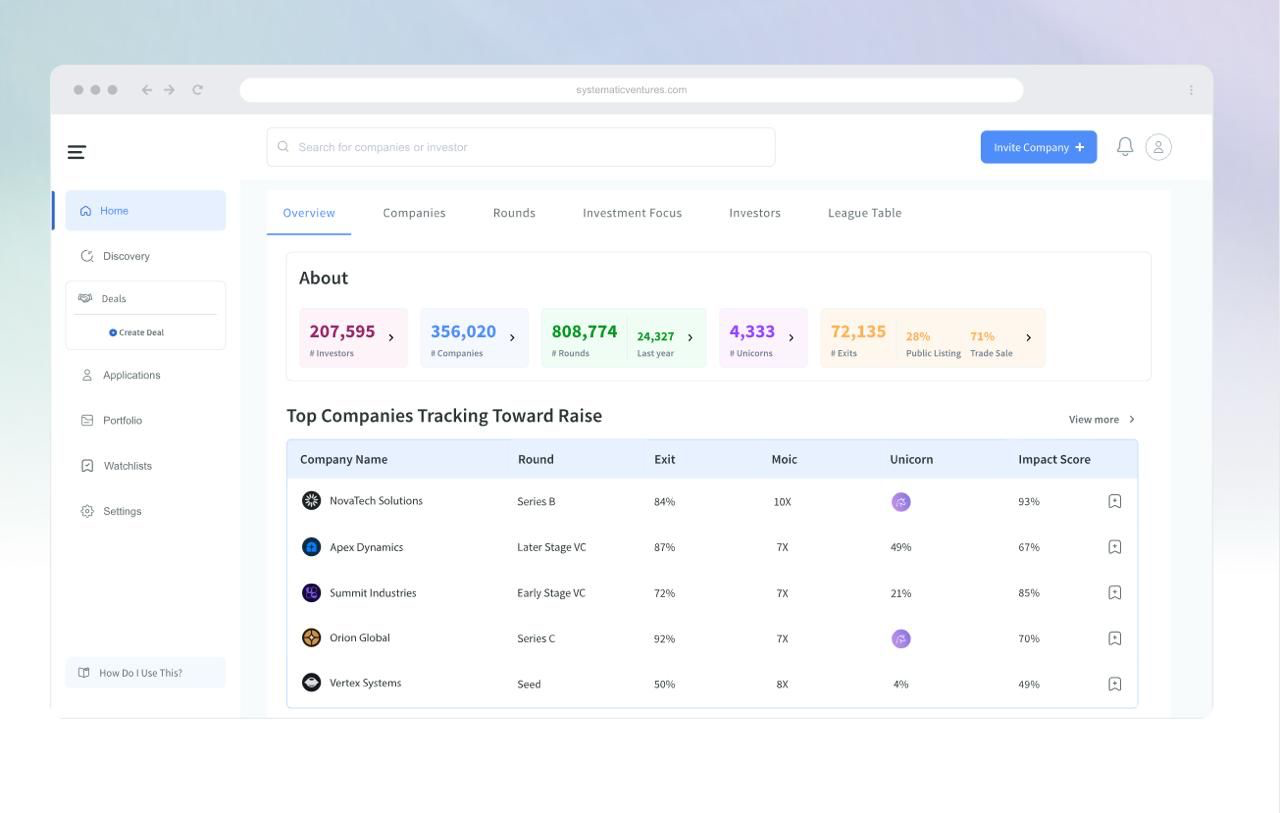This screenshot has width=1280, height=813.
Task: Click the 356,020 companies count
Action: click(463, 332)
